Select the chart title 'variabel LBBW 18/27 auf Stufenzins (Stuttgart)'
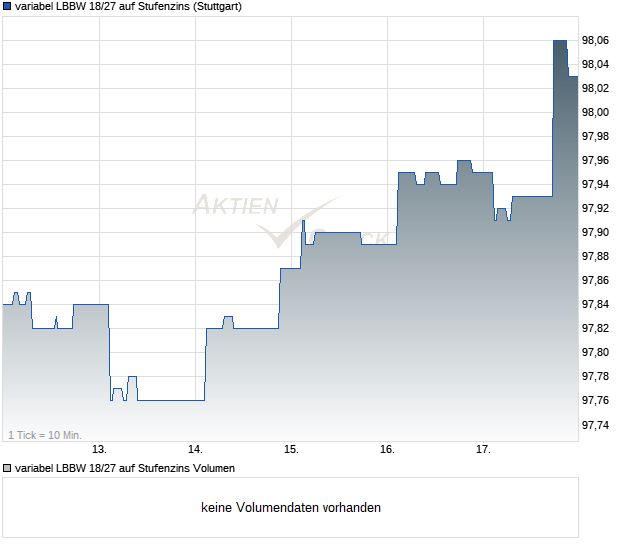This screenshot has width=620, height=546. (128, 7)
